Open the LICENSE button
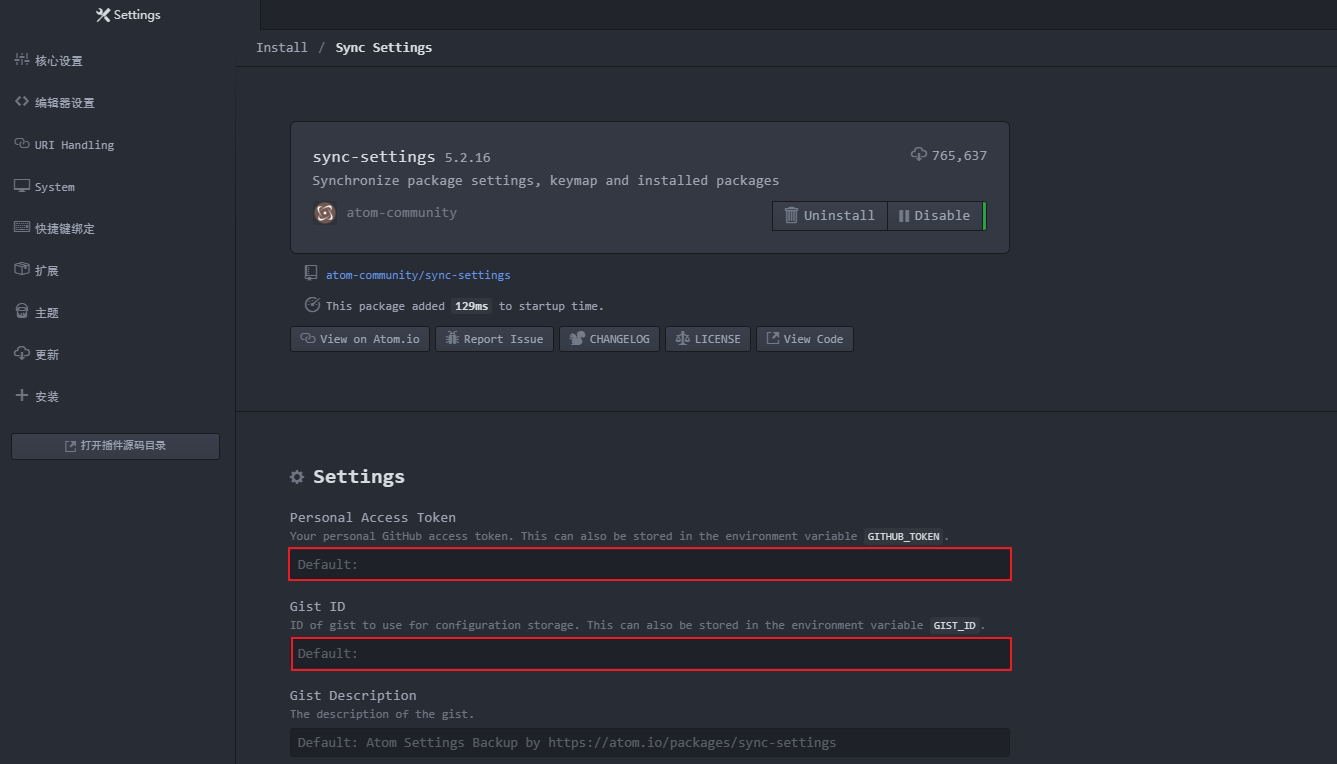The width and height of the screenshot is (1337, 764). 708,339
